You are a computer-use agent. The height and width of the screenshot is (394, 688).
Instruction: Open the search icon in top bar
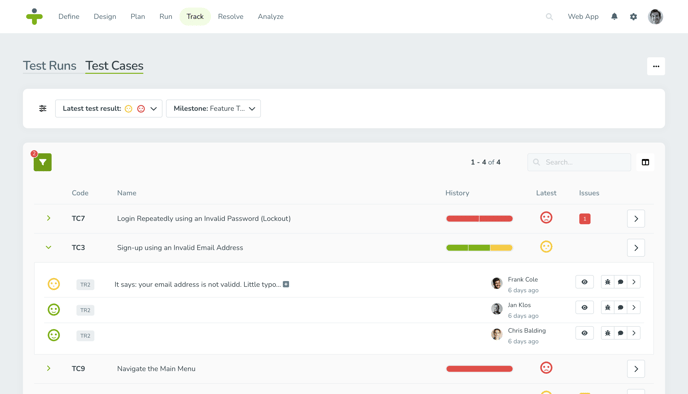549,17
